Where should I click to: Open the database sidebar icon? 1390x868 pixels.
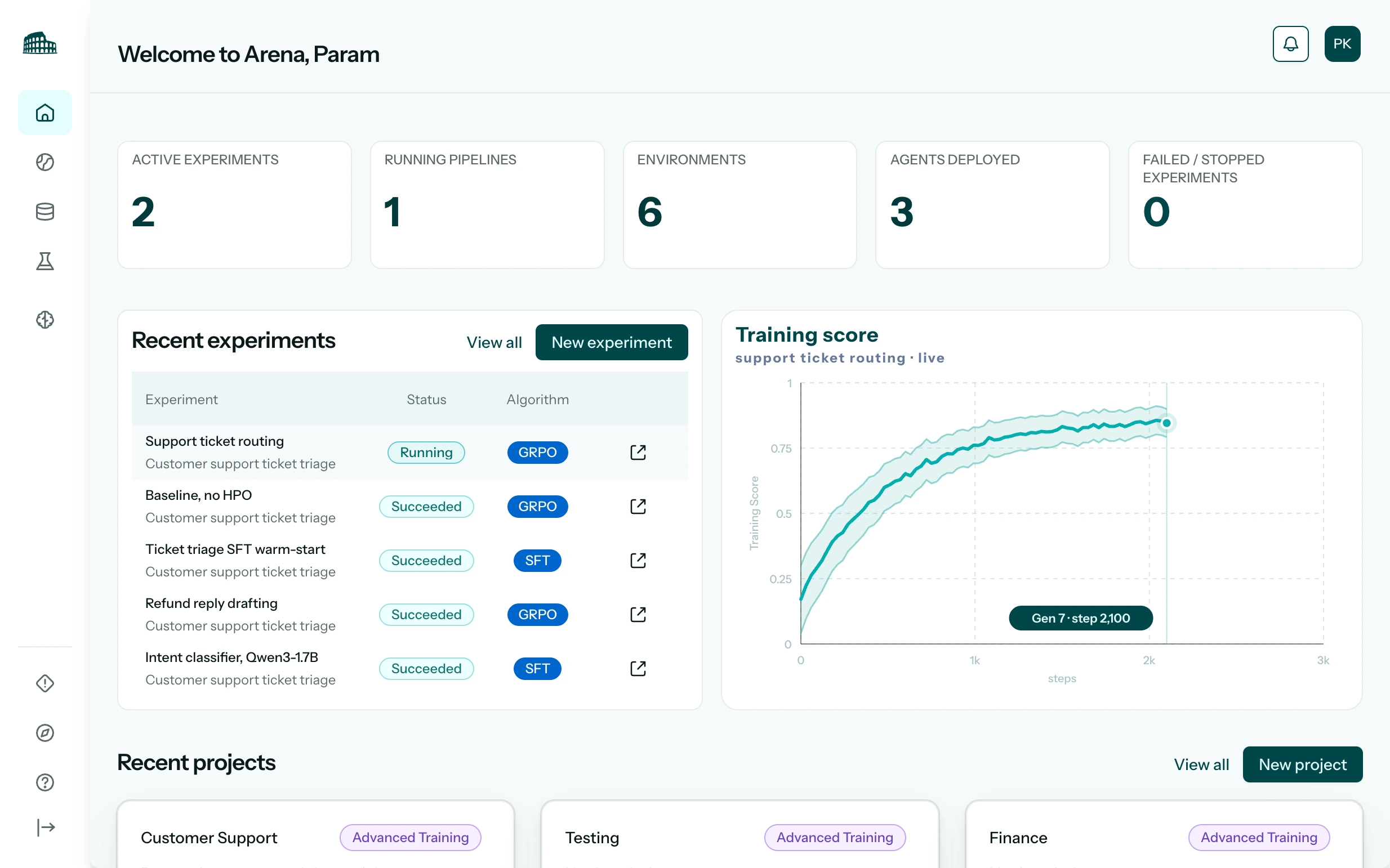pos(45,212)
